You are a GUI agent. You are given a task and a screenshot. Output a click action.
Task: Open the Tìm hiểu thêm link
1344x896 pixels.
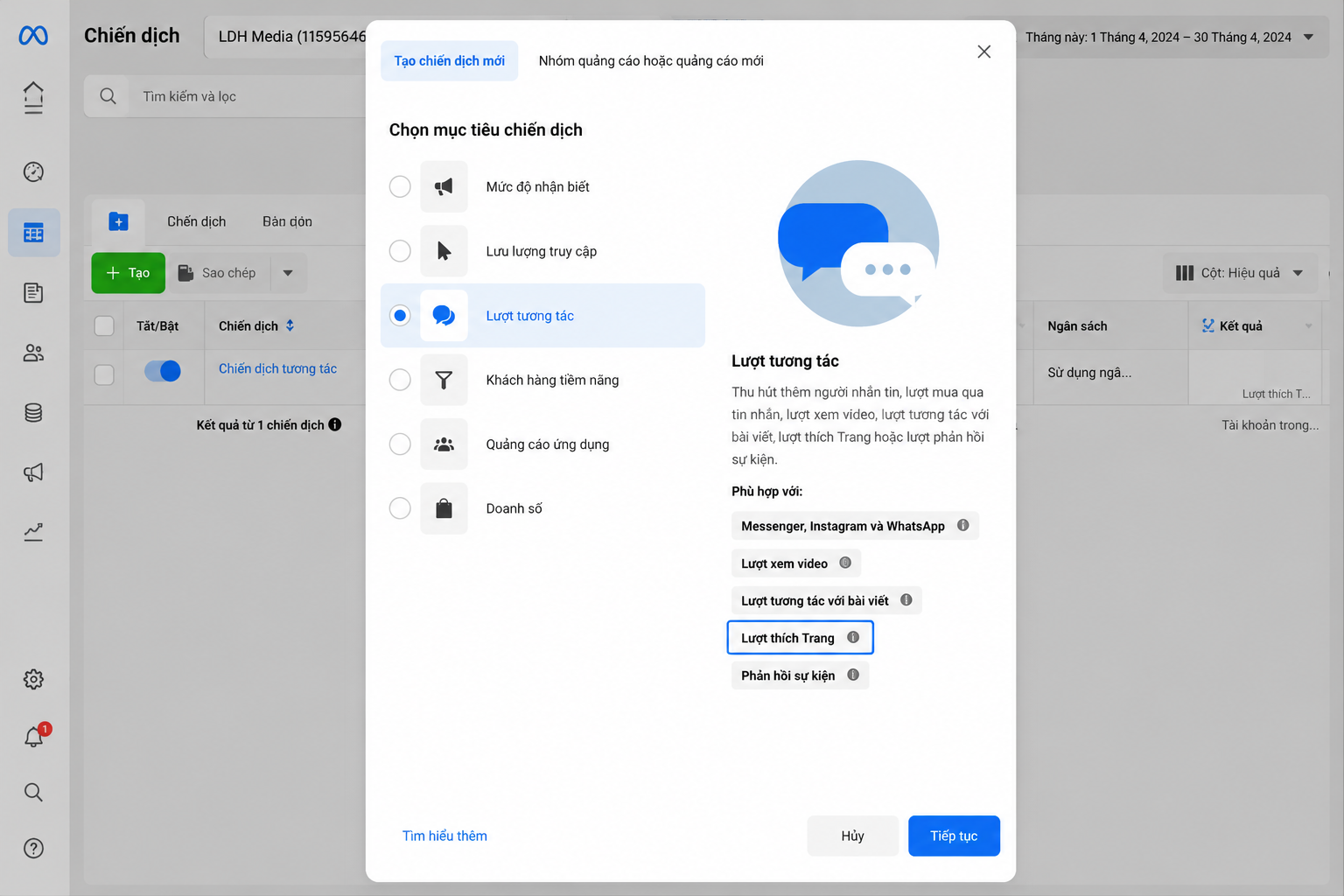444,836
